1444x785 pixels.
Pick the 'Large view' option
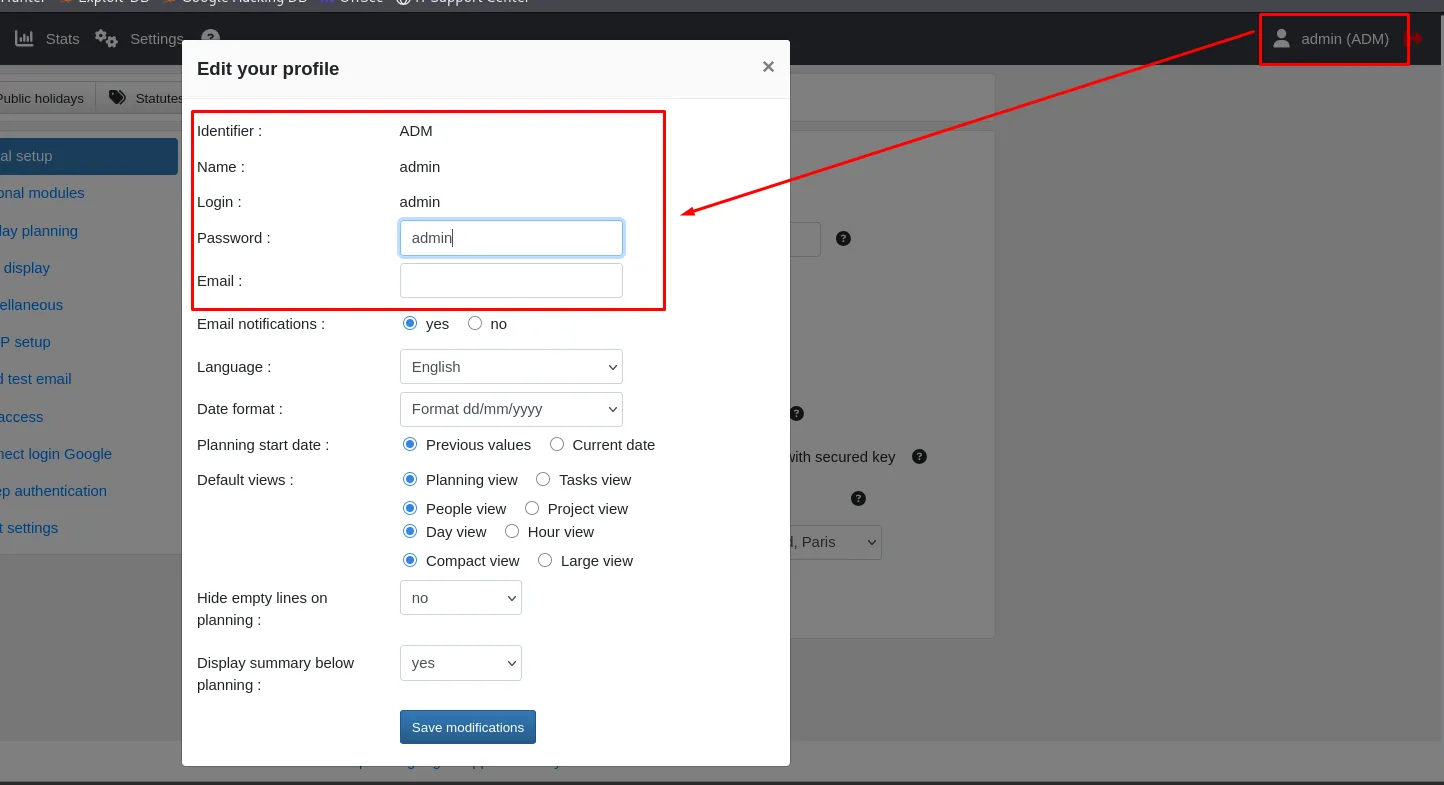pos(545,561)
